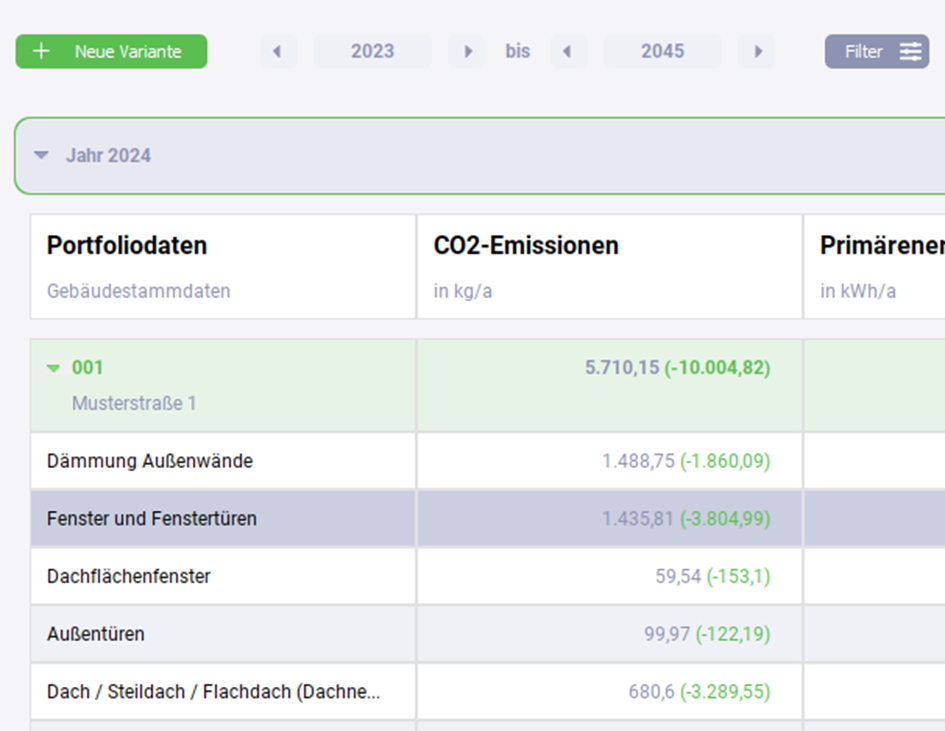The image size is (945, 731).
Task: Increase the end year 2045 with right arrow
Action: 757,52
